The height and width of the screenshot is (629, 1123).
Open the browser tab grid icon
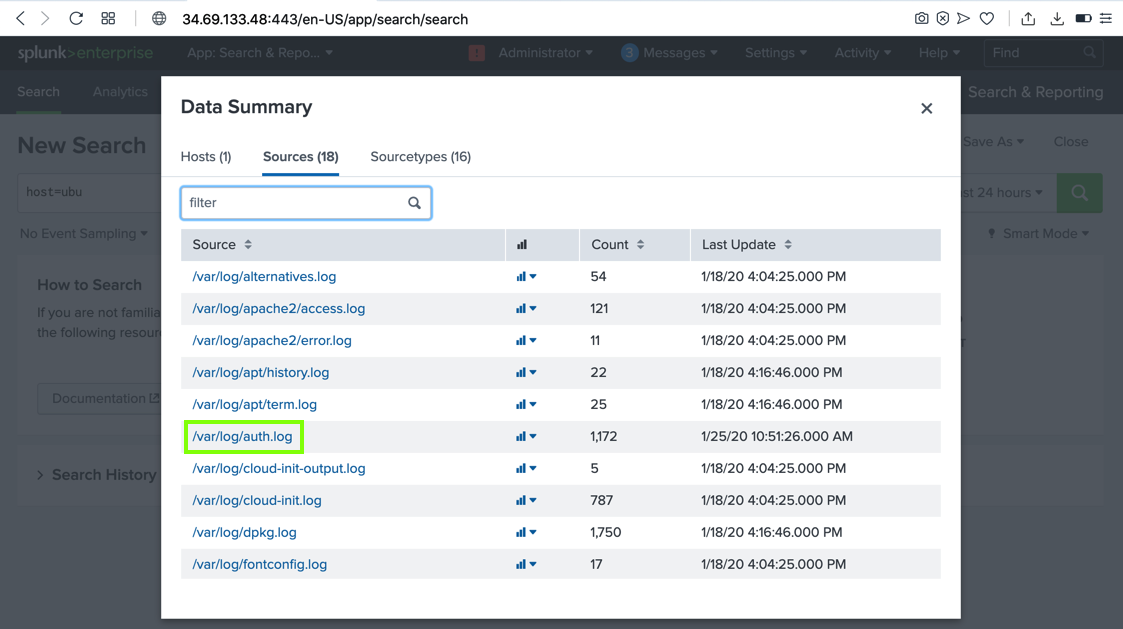pyautogui.click(x=108, y=19)
